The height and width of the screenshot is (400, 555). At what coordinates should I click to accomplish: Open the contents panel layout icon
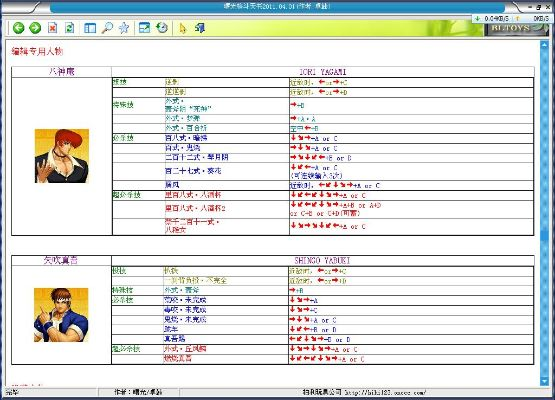coord(90,28)
